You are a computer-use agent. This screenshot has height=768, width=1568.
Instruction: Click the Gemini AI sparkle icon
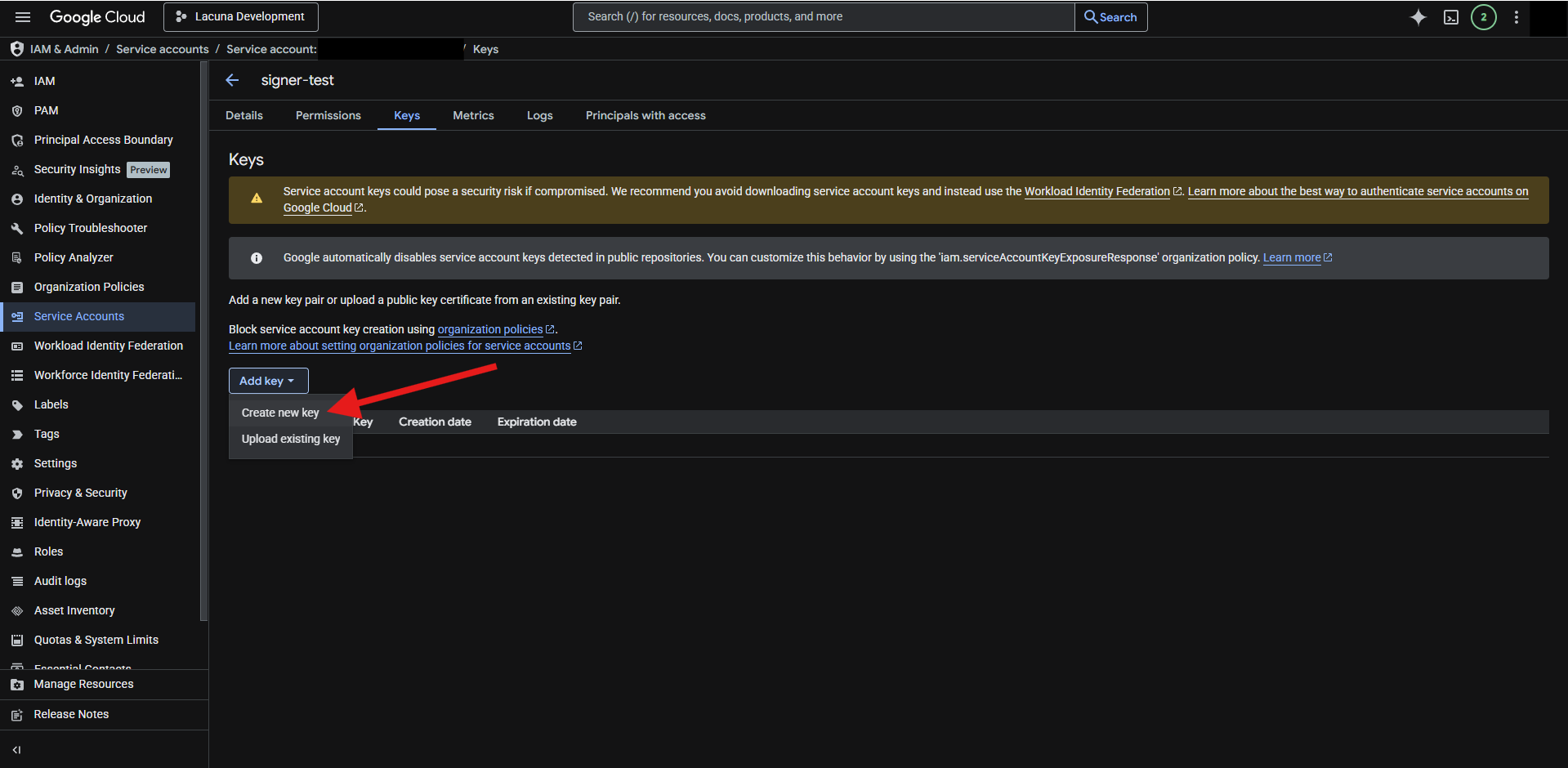coord(1418,17)
